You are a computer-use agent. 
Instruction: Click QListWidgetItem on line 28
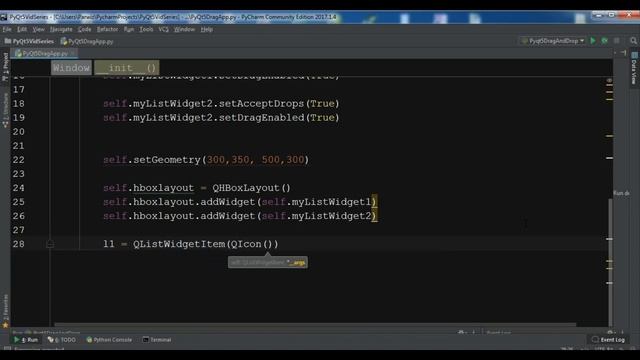pos(179,244)
